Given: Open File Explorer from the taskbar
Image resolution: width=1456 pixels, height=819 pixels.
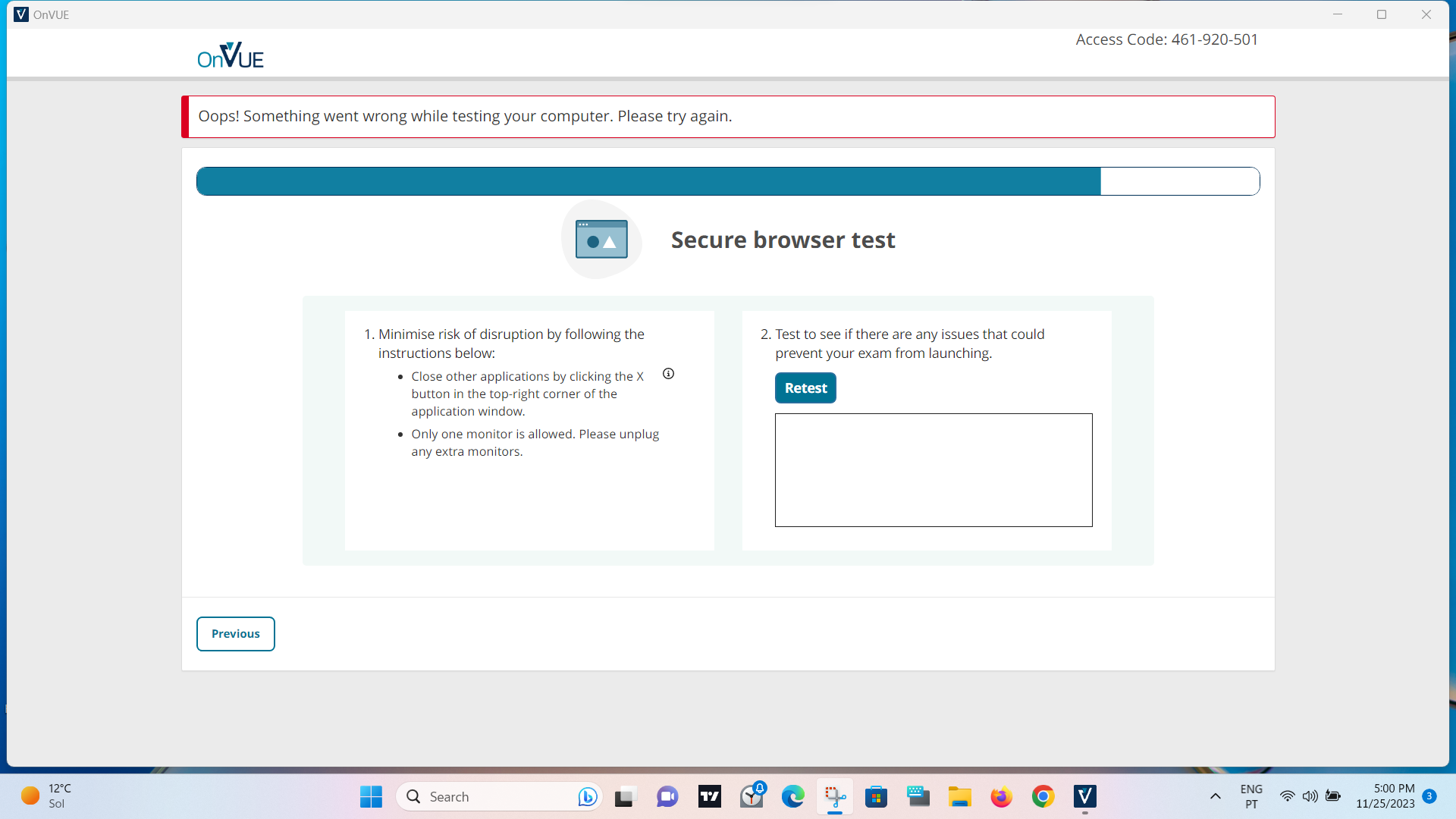Looking at the screenshot, I should (x=960, y=797).
